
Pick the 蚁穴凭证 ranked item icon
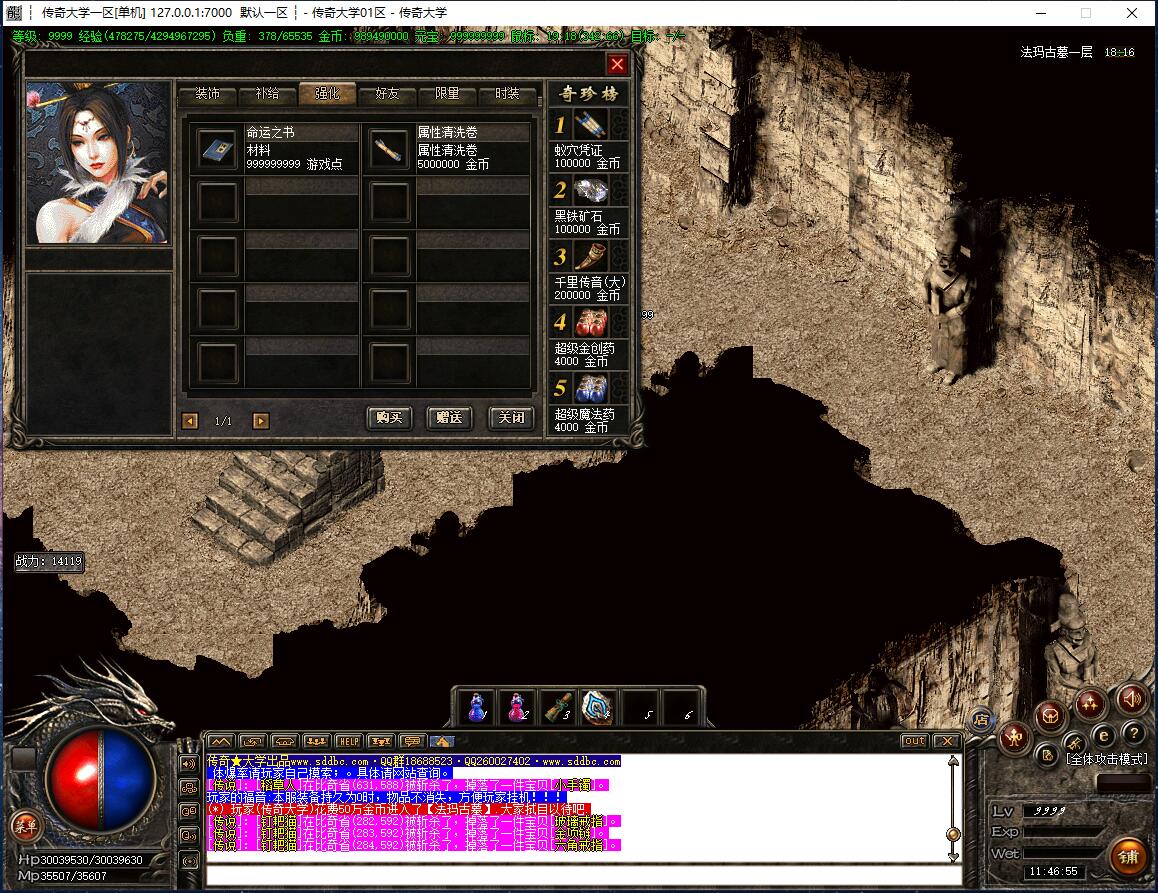click(x=591, y=125)
